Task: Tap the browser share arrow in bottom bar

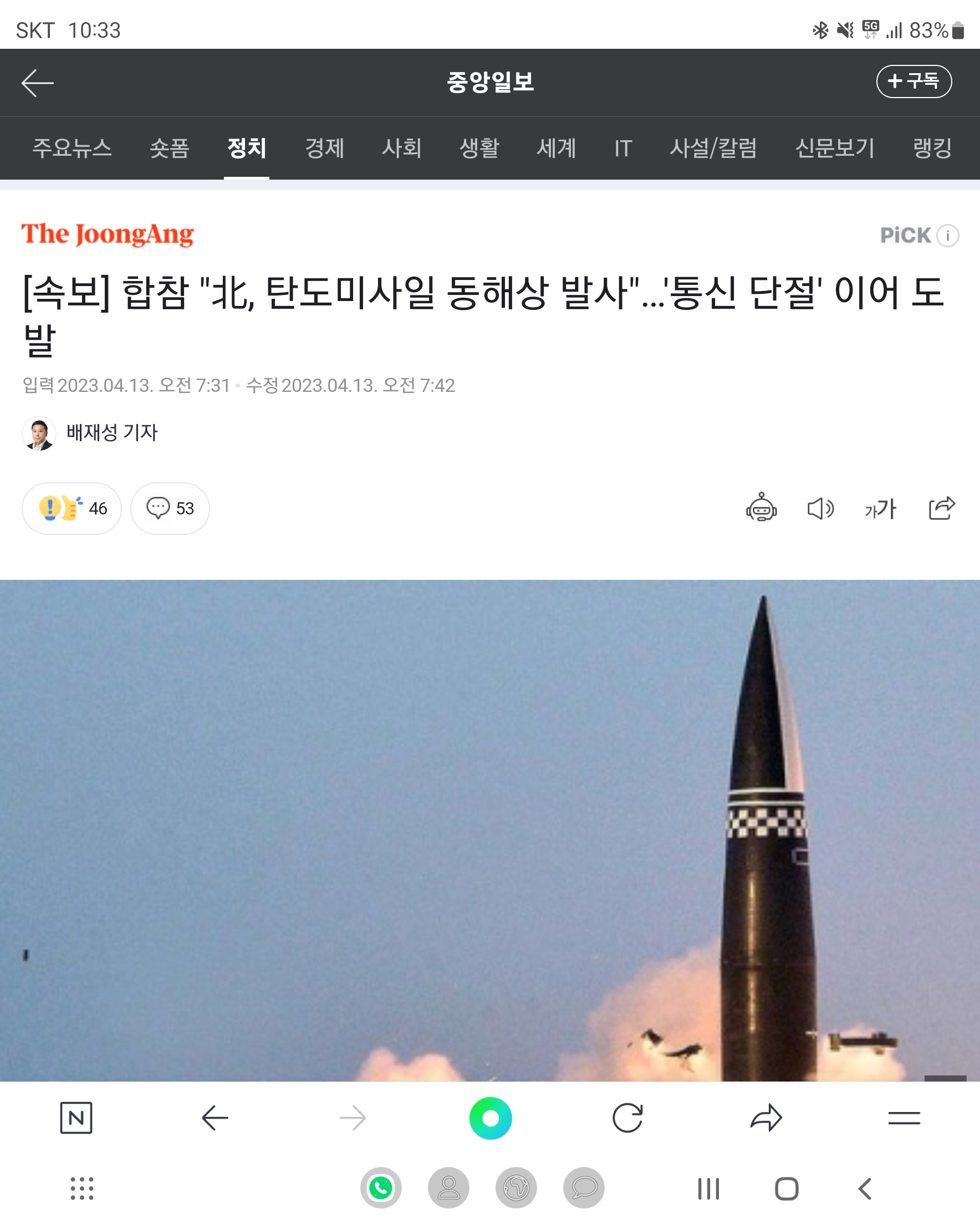Action: [x=766, y=1118]
